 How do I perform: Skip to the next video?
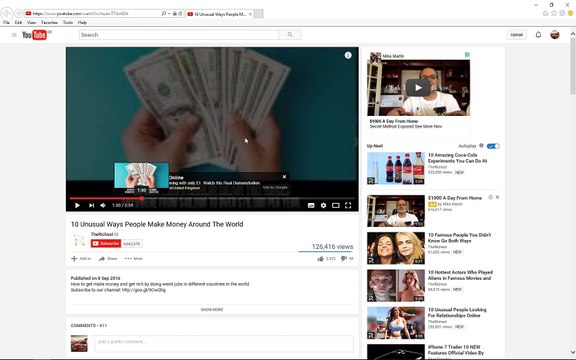click(x=91, y=205)
